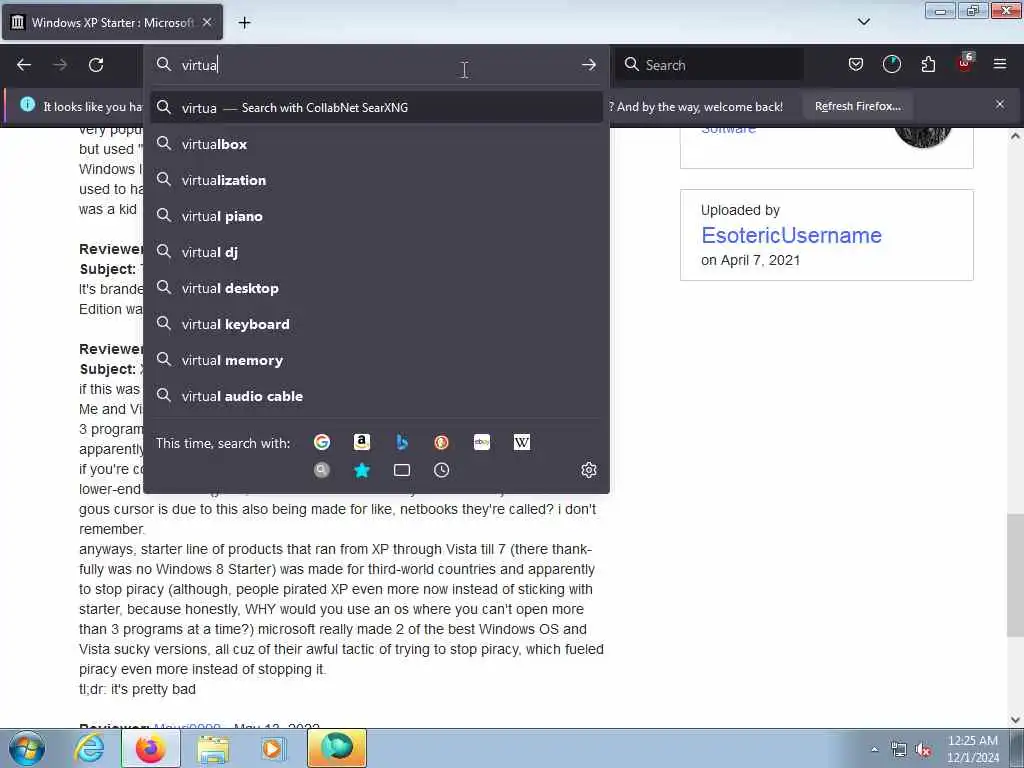This screenshot has height=768, width=1024.
Task: Click scrollbar up arrow
Action: [x=1015, y=136]
